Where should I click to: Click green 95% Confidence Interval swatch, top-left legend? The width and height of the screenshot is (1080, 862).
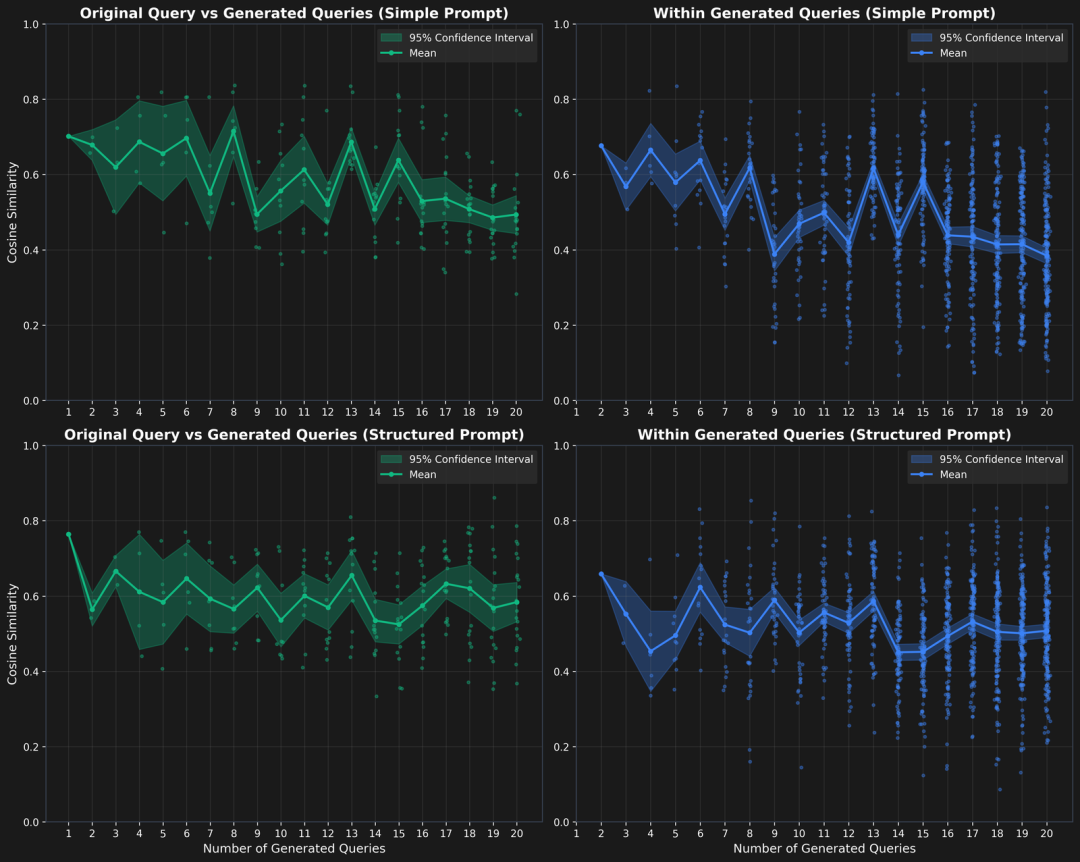click(391, 38)
